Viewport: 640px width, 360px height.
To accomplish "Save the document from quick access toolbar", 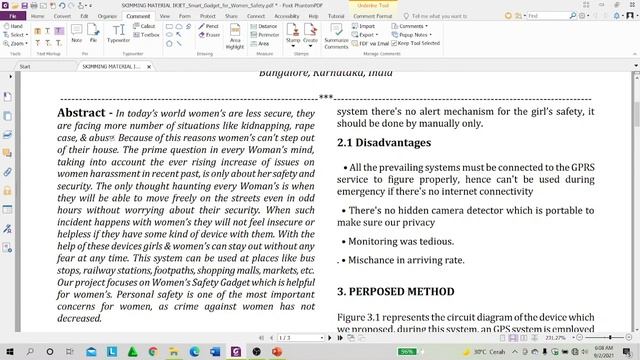I will tap(24, 5).
